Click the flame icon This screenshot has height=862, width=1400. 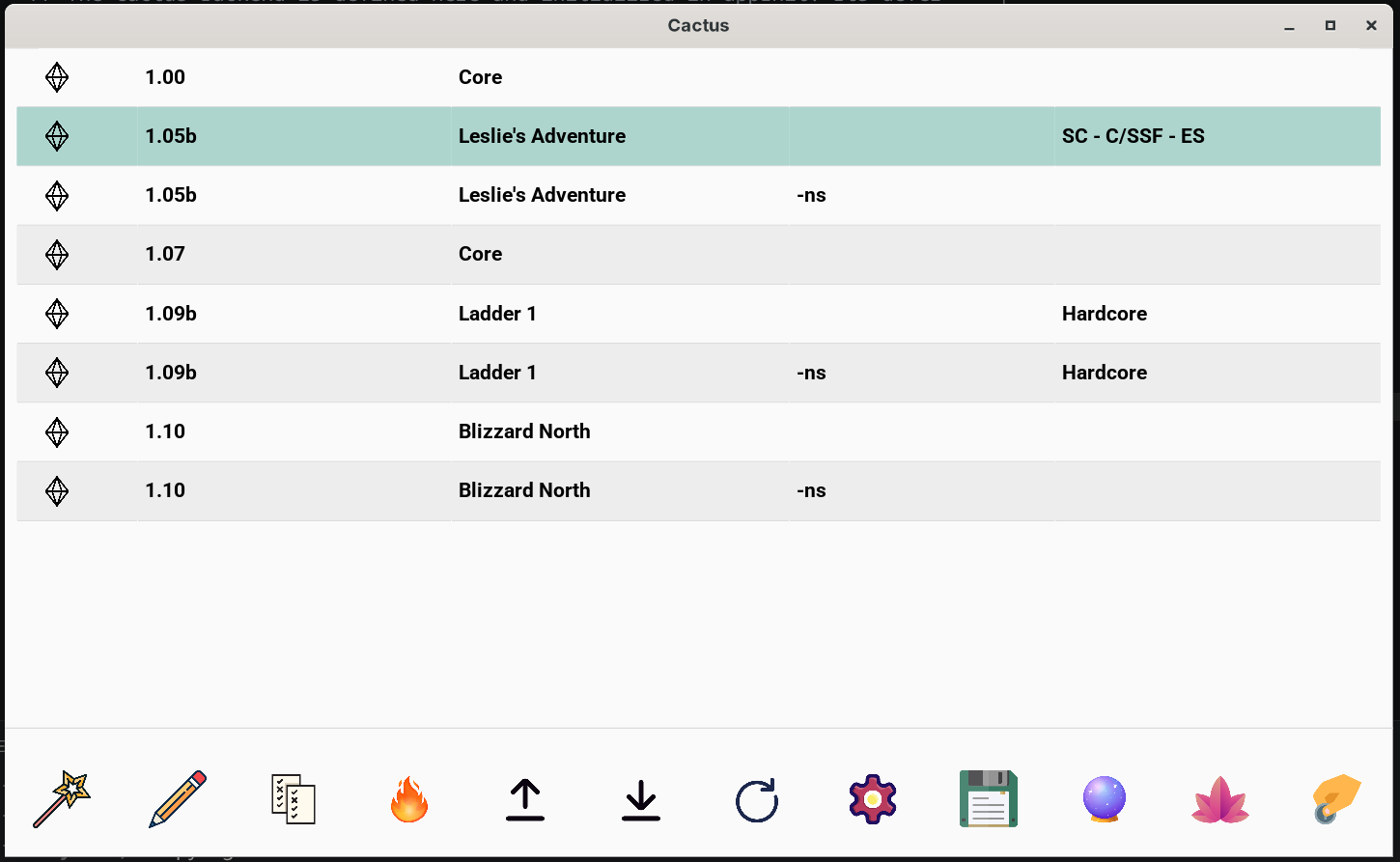409,799
